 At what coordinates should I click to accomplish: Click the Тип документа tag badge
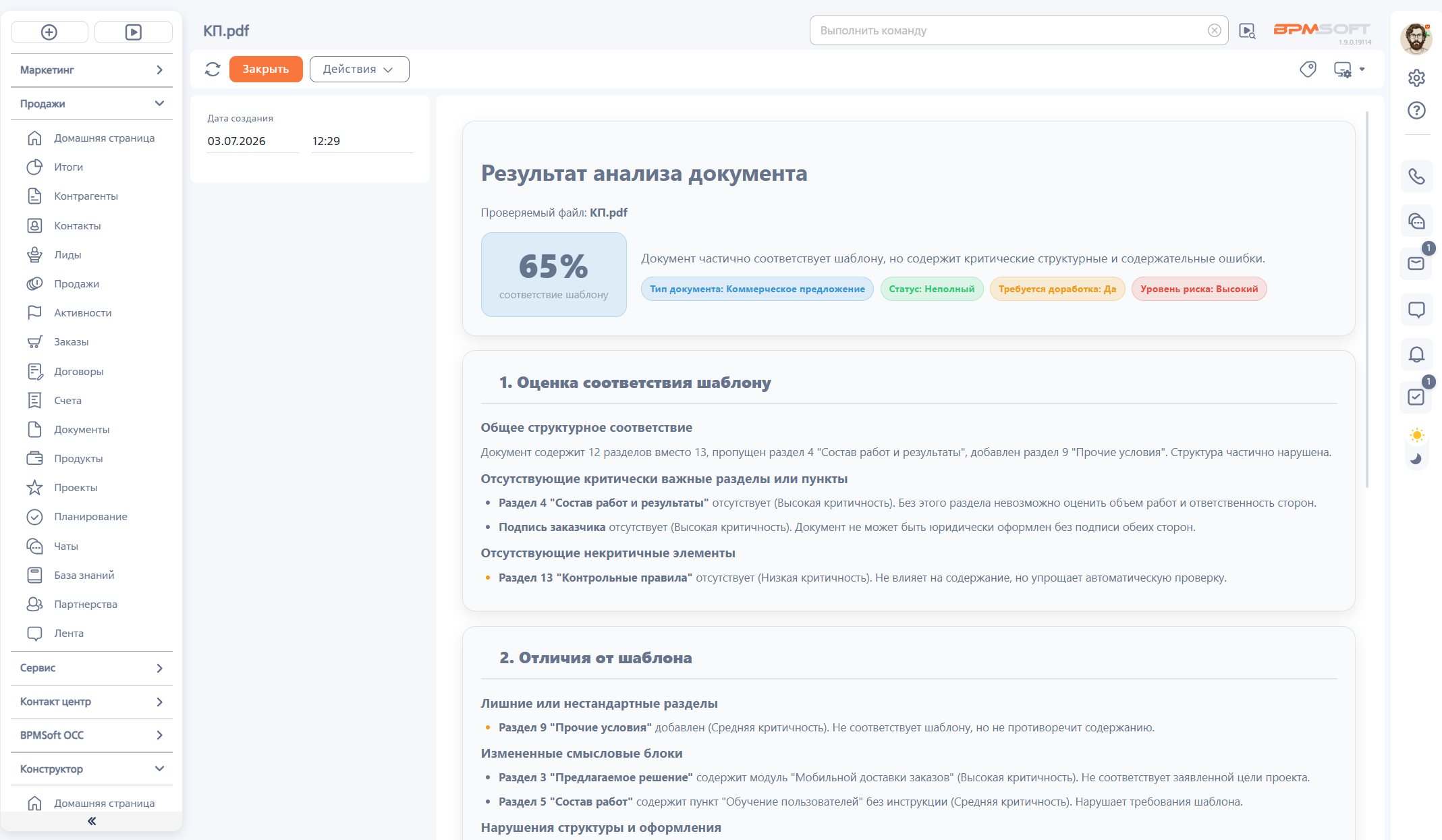[x=757, y=289]
